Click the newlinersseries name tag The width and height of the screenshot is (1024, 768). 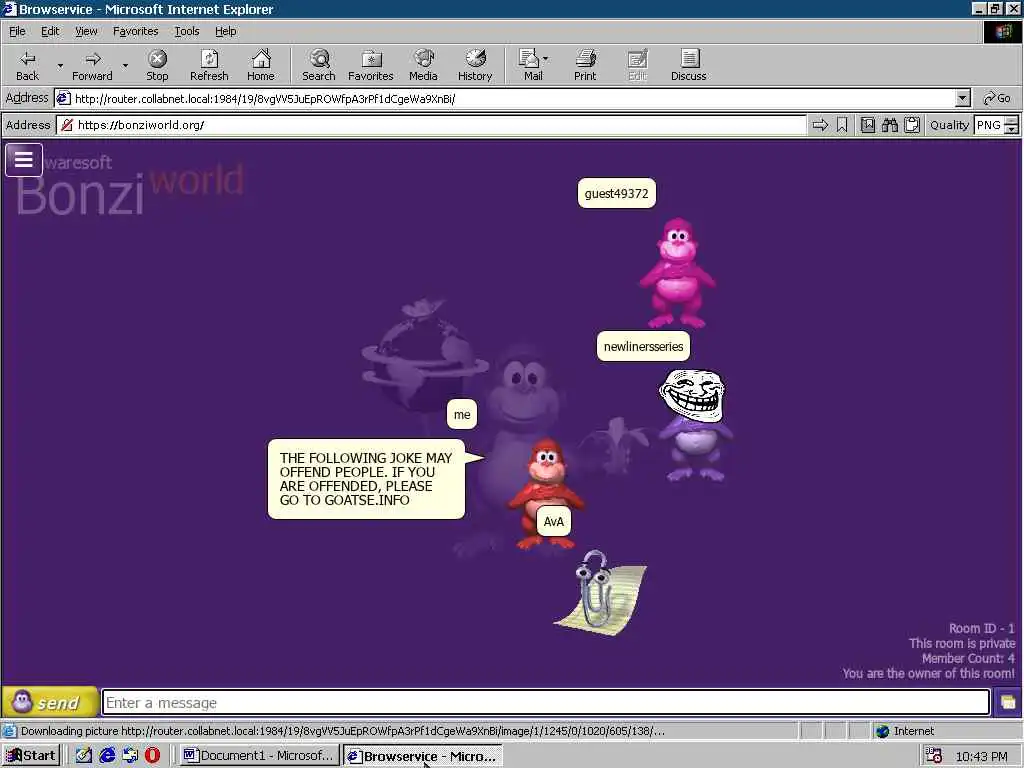(643, 346)
